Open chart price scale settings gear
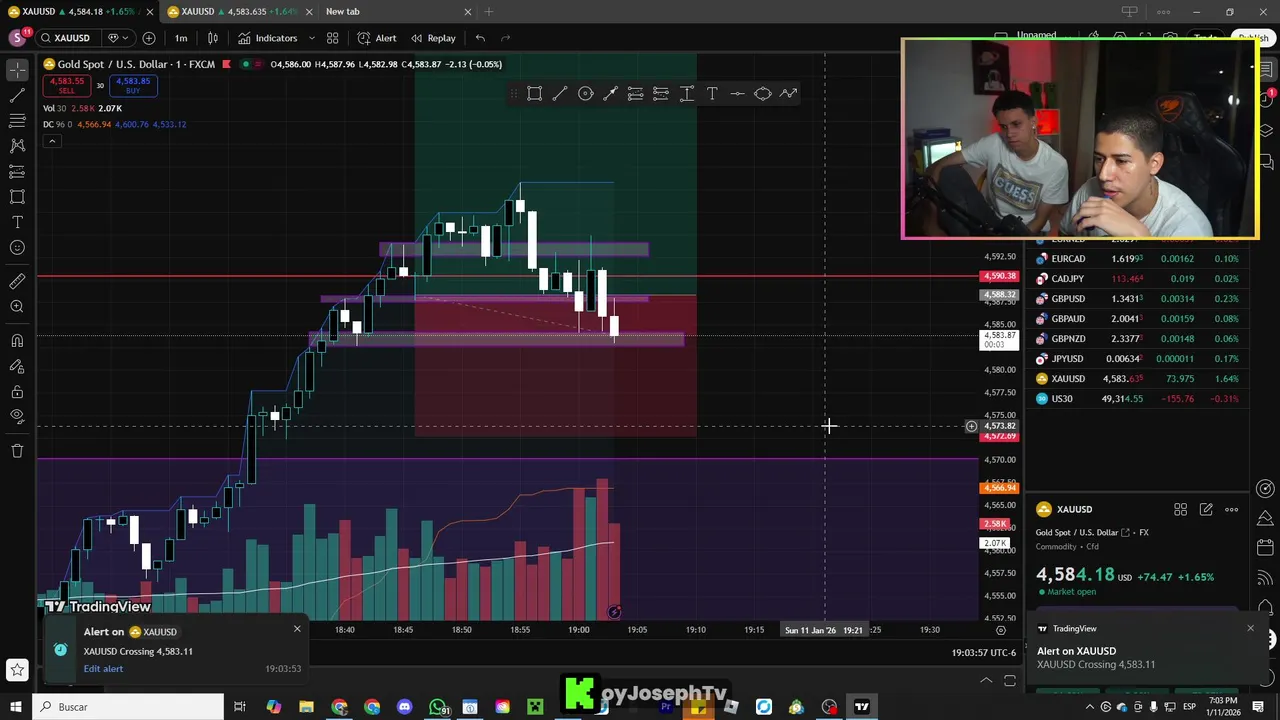 pos(1001,630)
